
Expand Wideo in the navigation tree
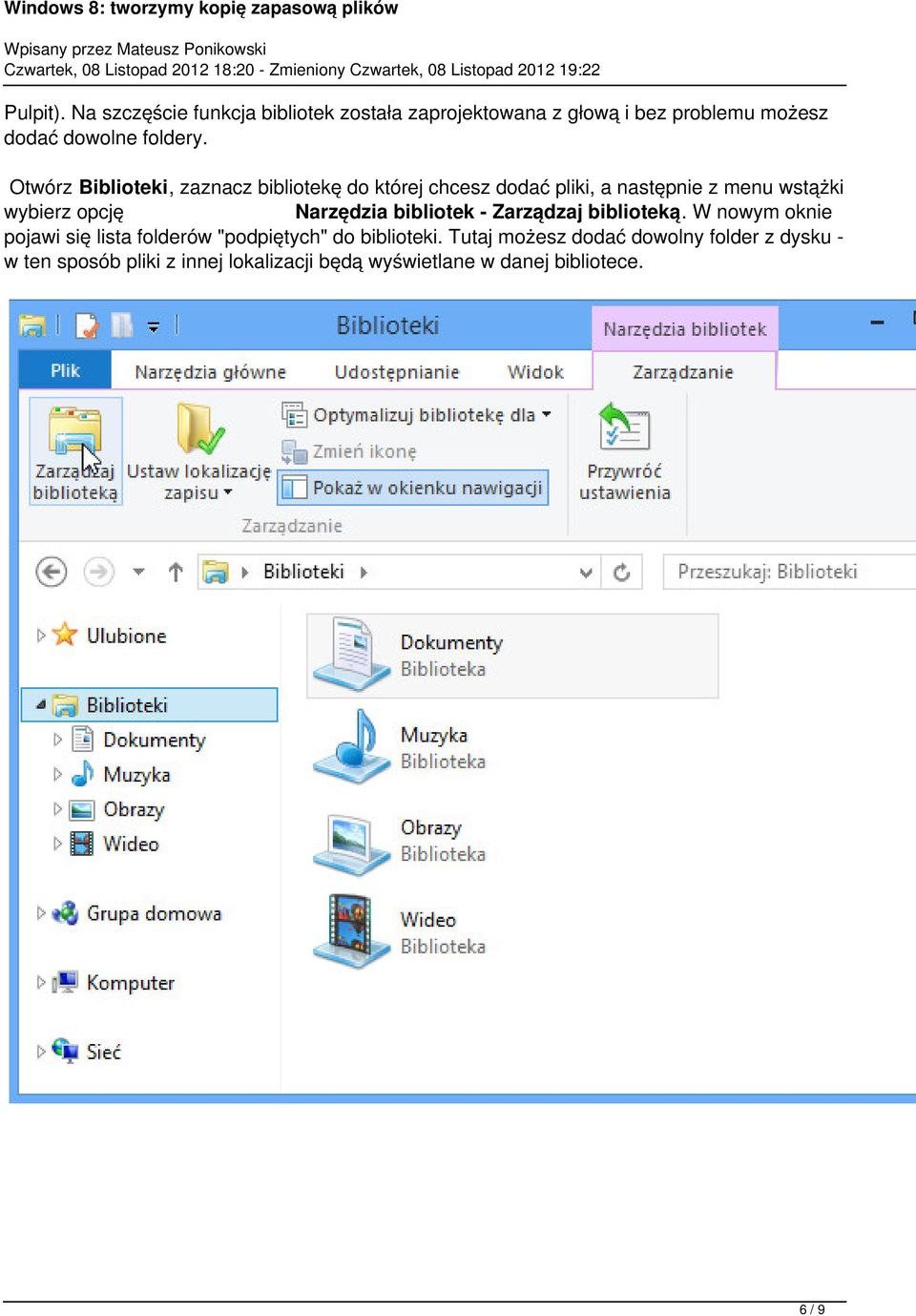point(57,844)
